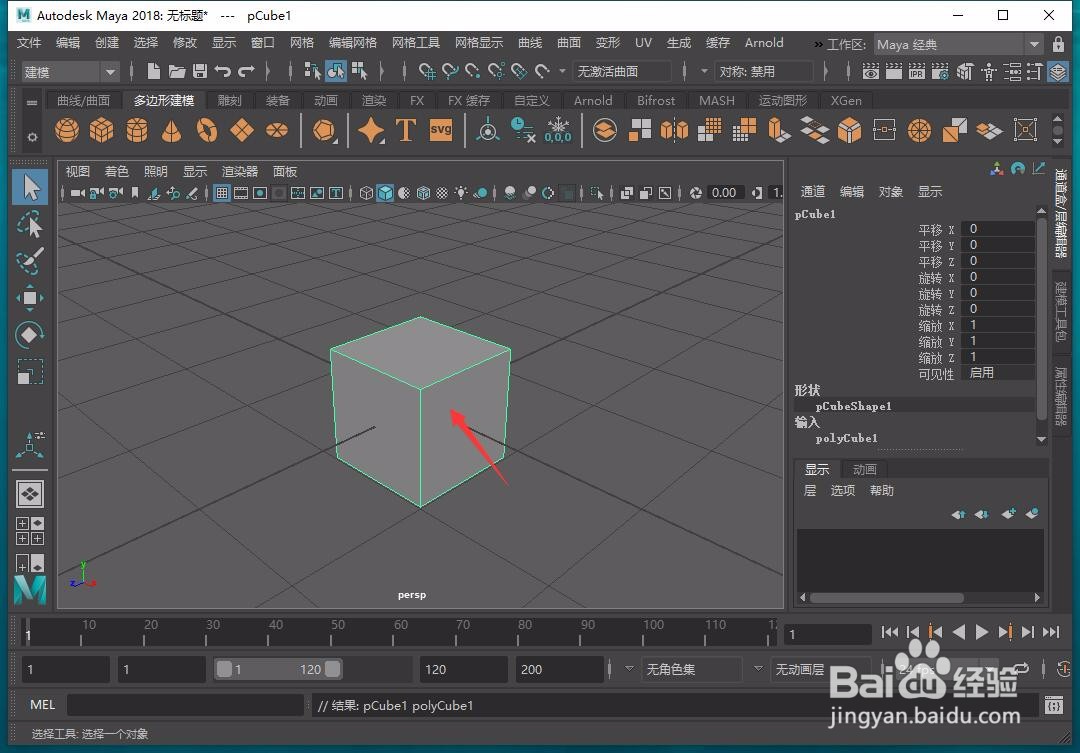Switch to 动画 tab in layer editor

click(864, 469)
